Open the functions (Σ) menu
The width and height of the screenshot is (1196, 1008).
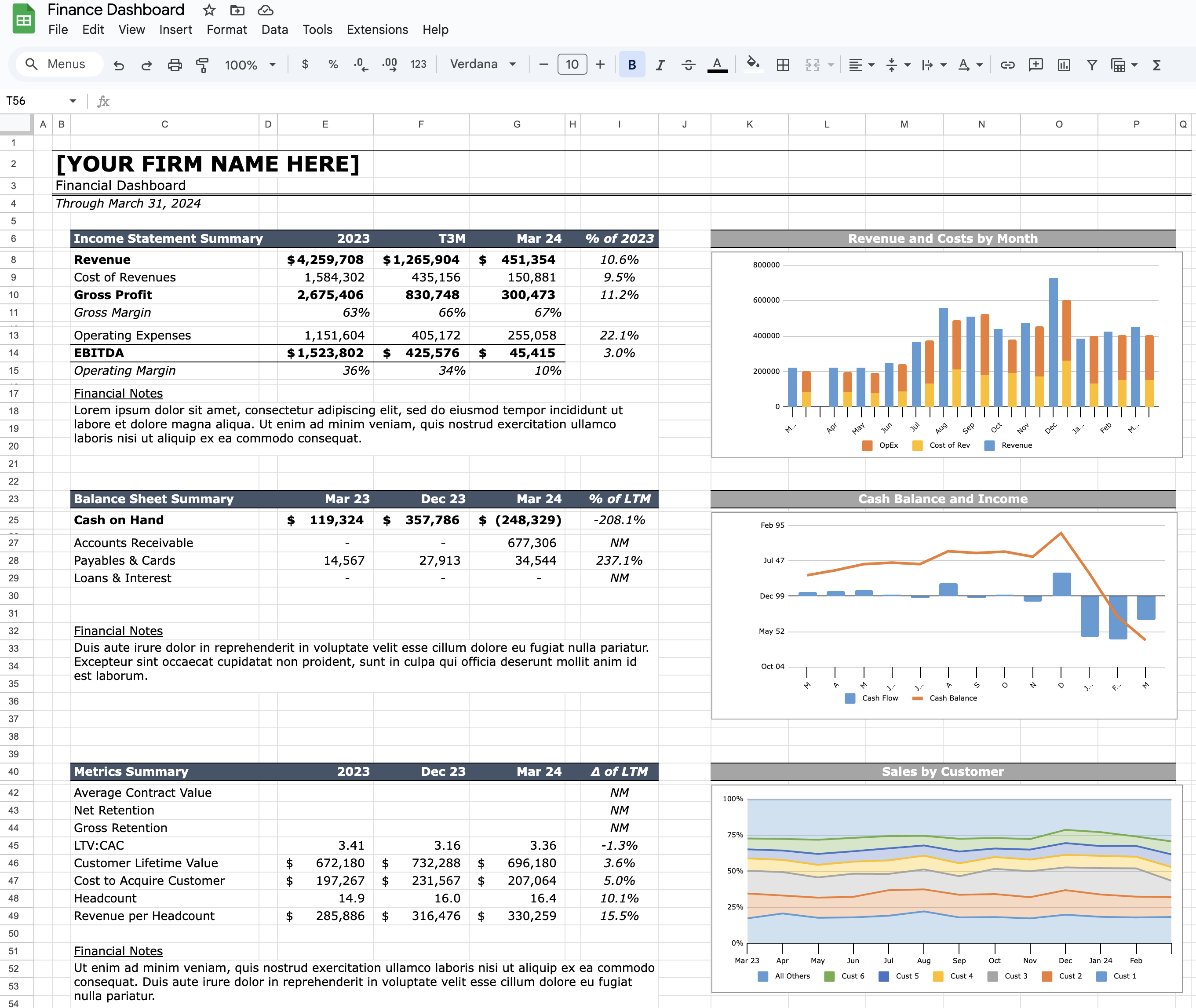tap(1156, 65)
